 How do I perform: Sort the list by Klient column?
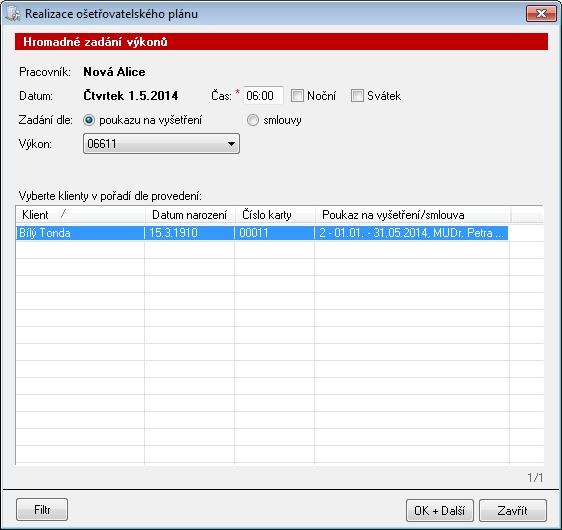coord(80,215)
